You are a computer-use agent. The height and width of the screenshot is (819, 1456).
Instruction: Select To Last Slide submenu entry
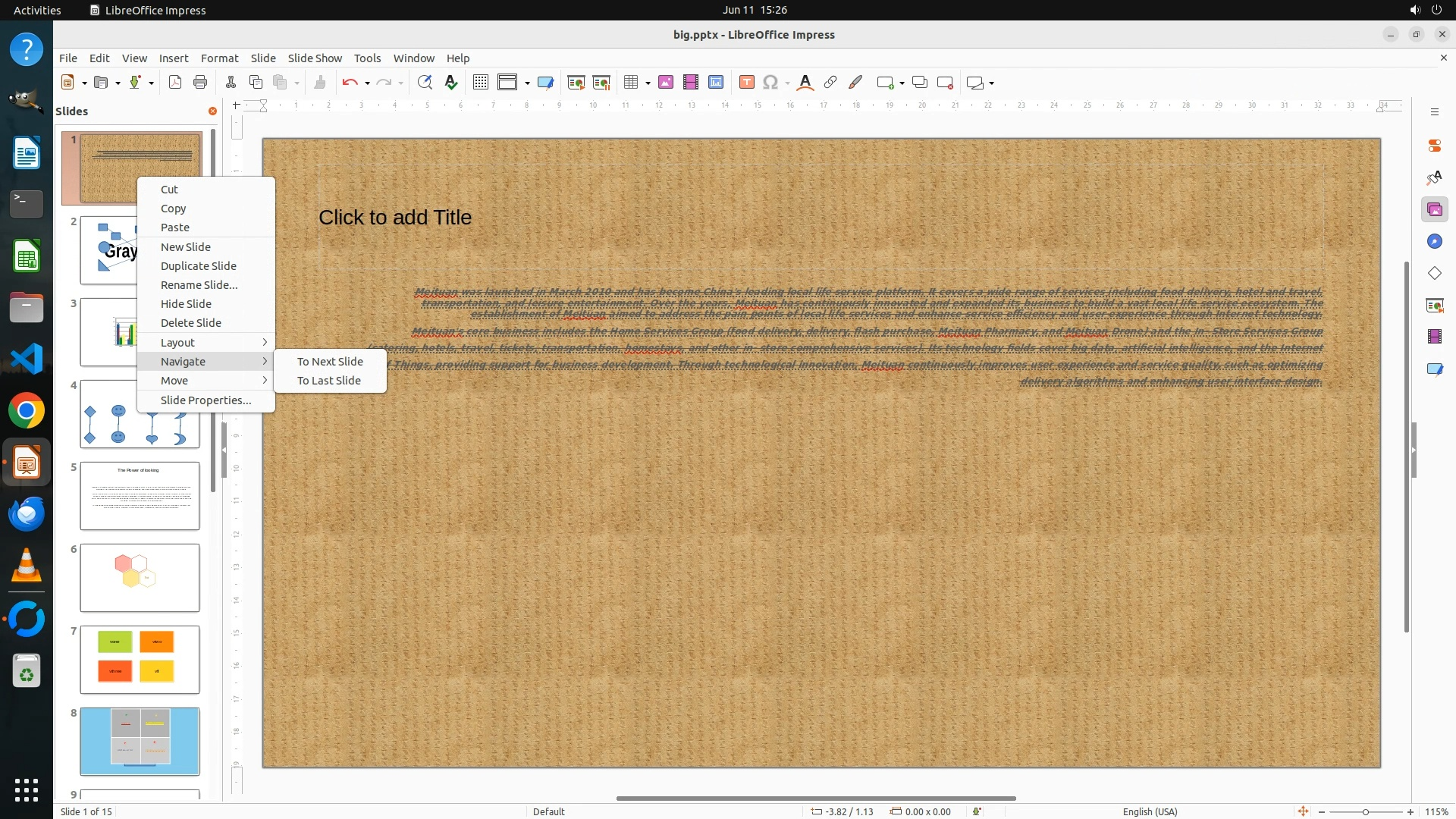click(328, 381)
